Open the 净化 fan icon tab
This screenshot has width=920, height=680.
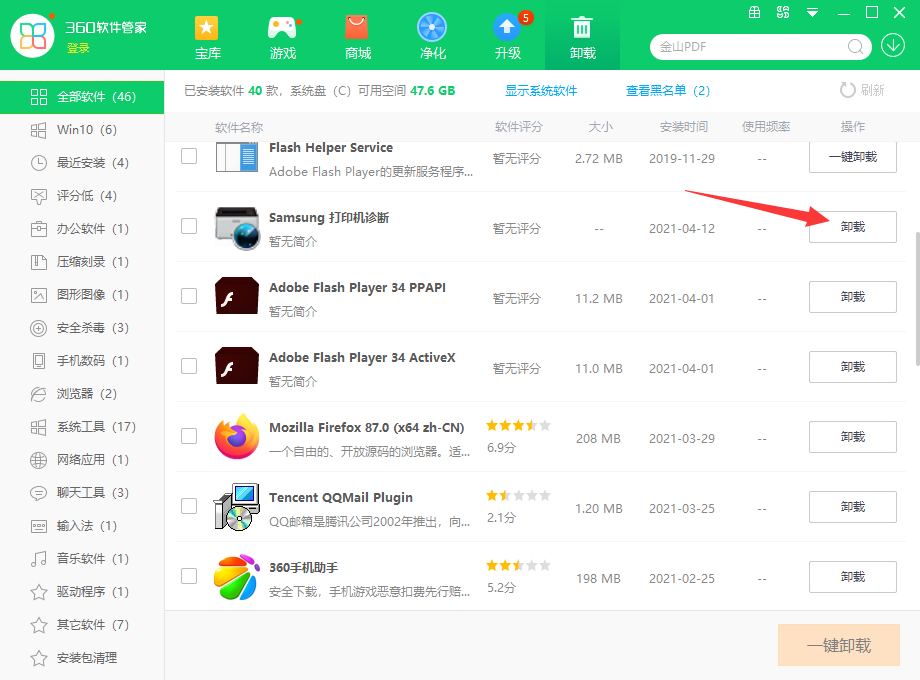click(x=432, y=37)
